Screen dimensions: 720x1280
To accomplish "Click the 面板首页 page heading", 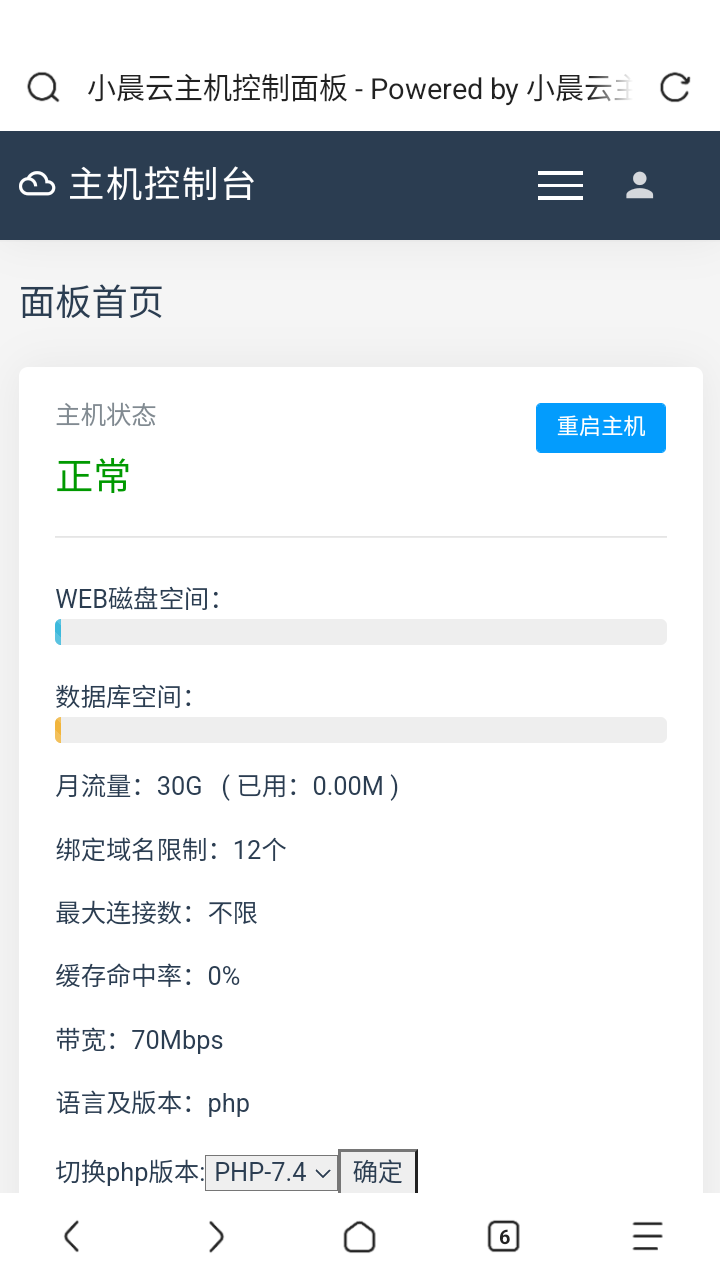I will [91, 302].
